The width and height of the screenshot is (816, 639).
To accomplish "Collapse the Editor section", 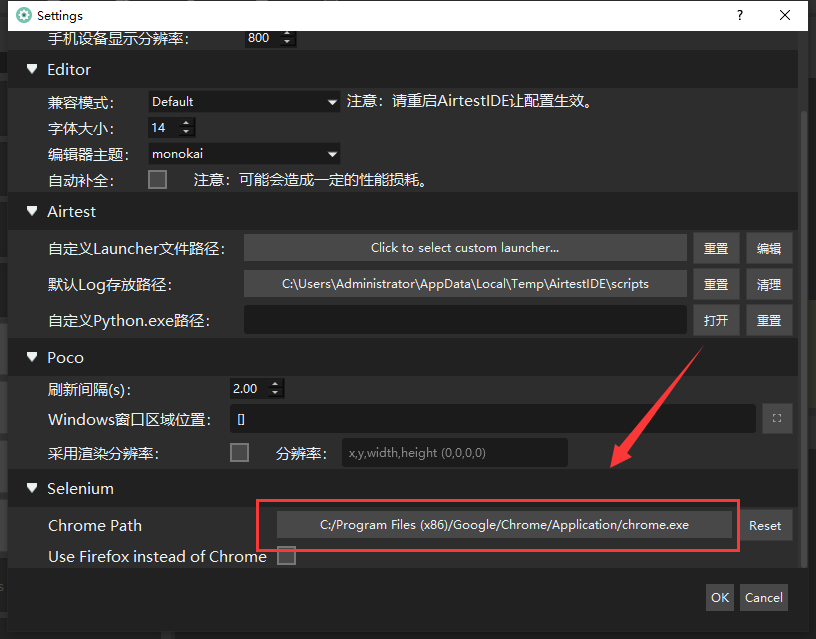I will point(31,69).
